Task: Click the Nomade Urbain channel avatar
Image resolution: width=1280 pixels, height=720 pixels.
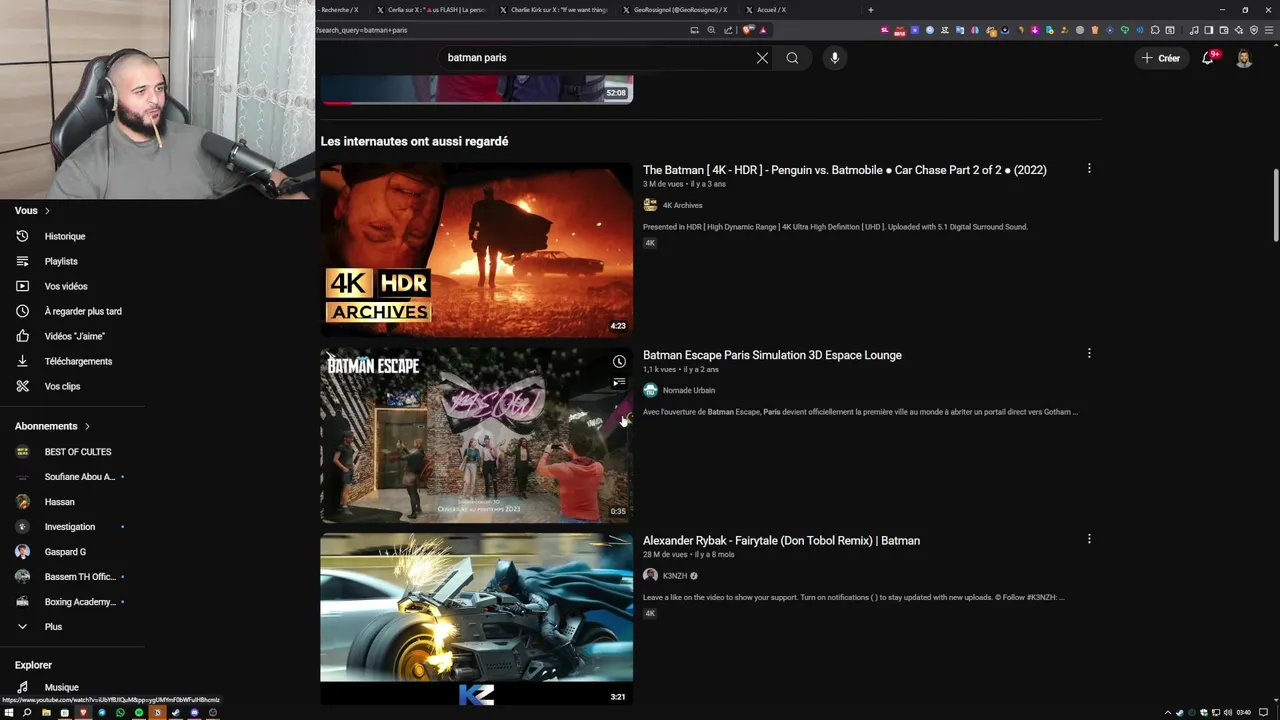Action: pos(650,390)
